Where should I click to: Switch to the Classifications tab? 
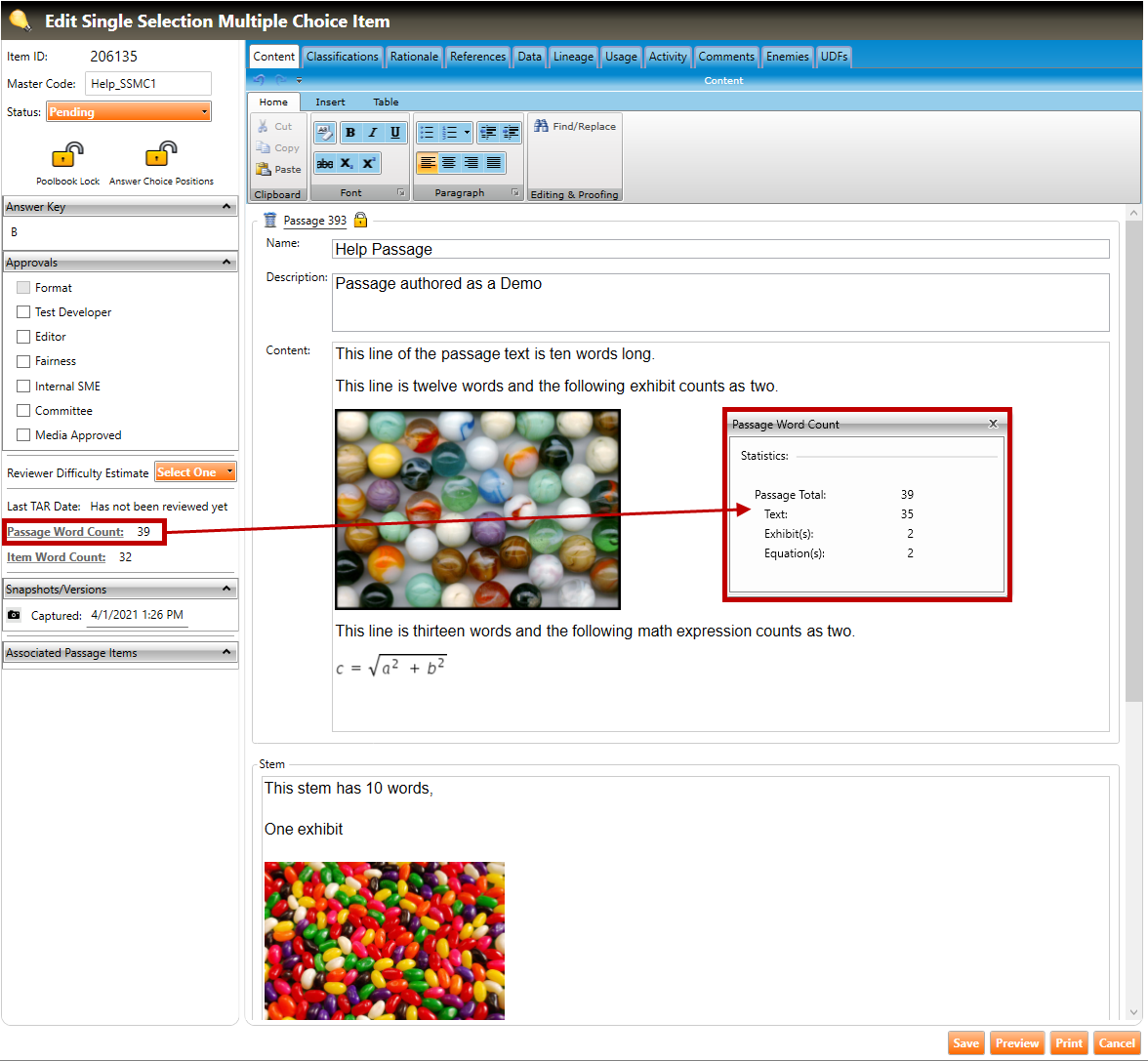pyautogui.click(x=342, y=57)
